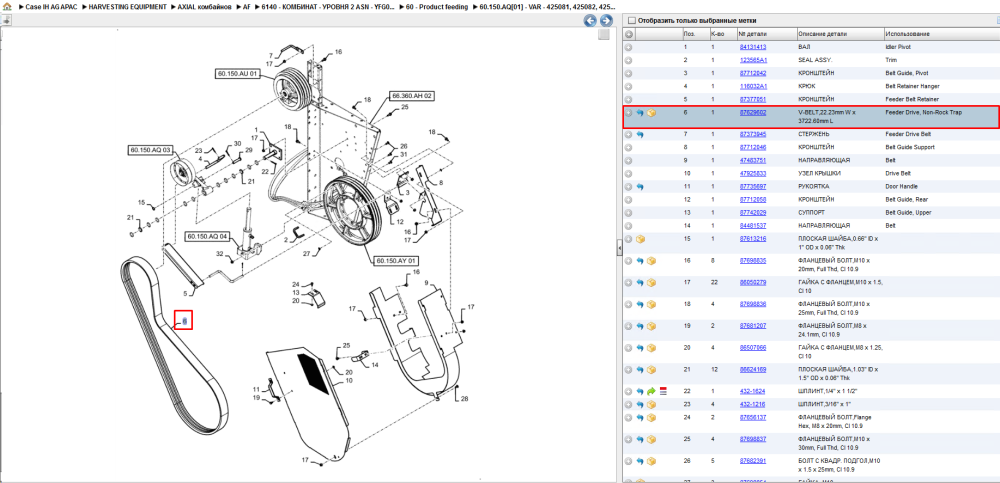Image resolution: width=1000 pixels, height=483 pixels.
Task: Open part number 87629602 link
Action: tap(753, 112)
